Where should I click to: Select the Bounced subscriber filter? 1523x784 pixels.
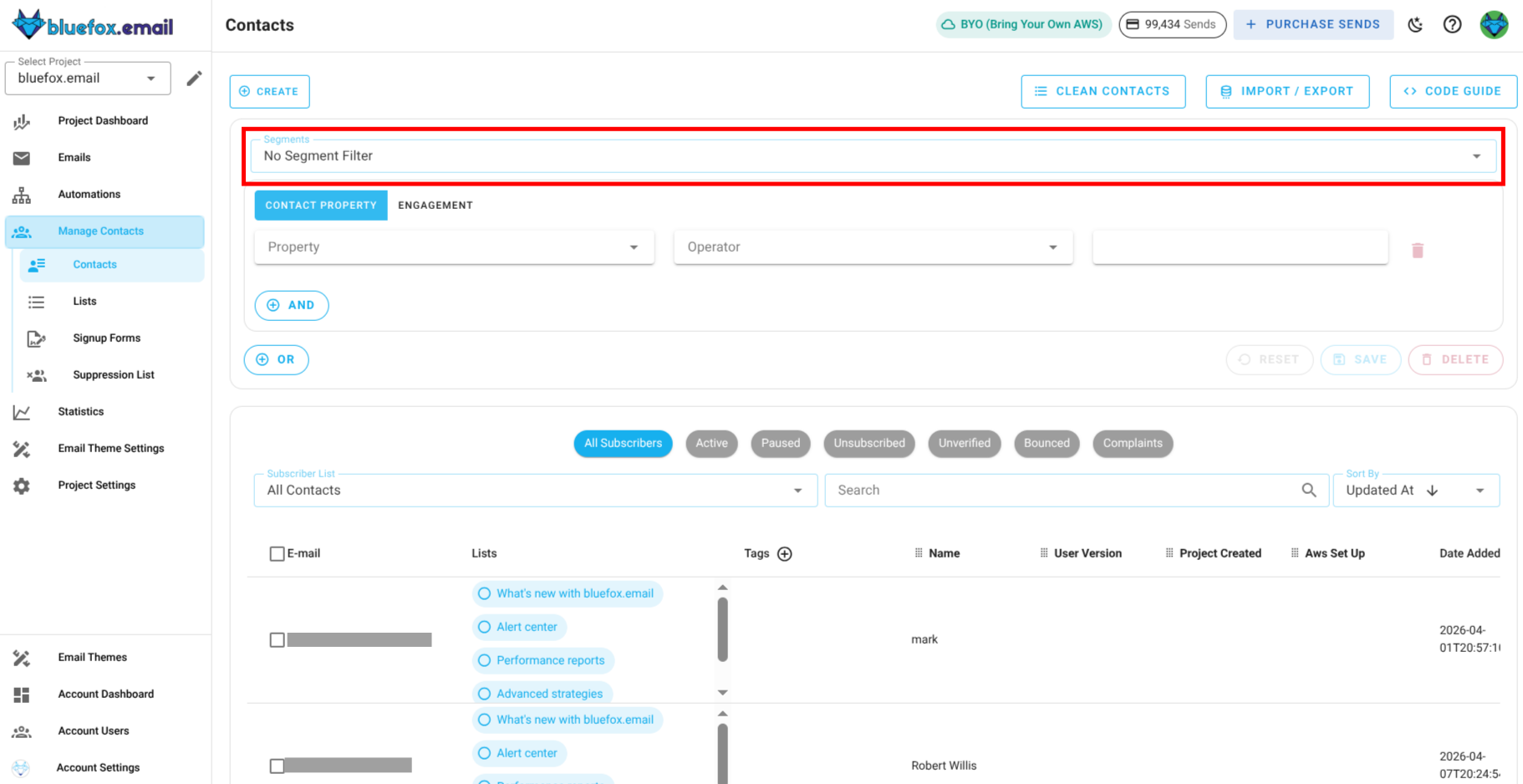point(1047,443)
